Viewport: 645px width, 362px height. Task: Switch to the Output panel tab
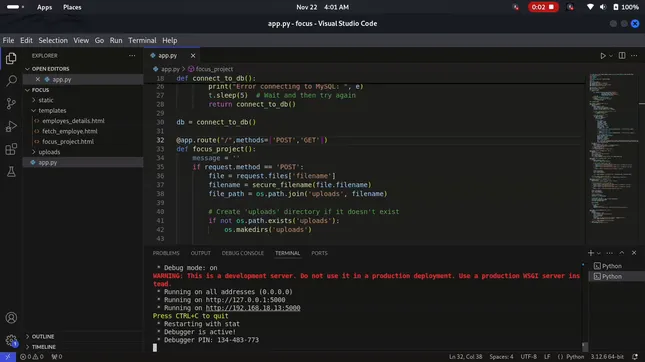click(x=200, y=253)
